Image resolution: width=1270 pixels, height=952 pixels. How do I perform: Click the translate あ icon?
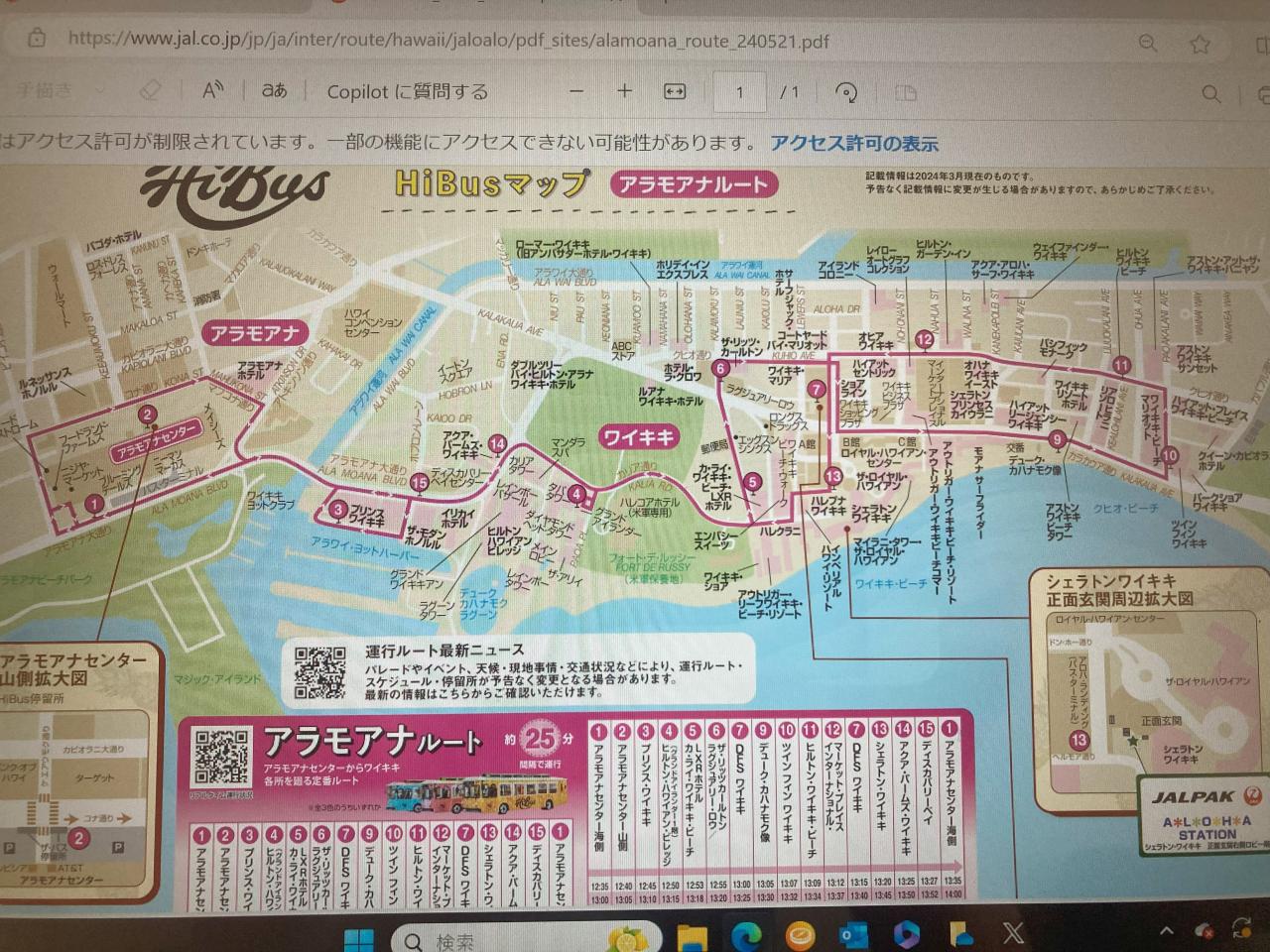coord(274,91)
